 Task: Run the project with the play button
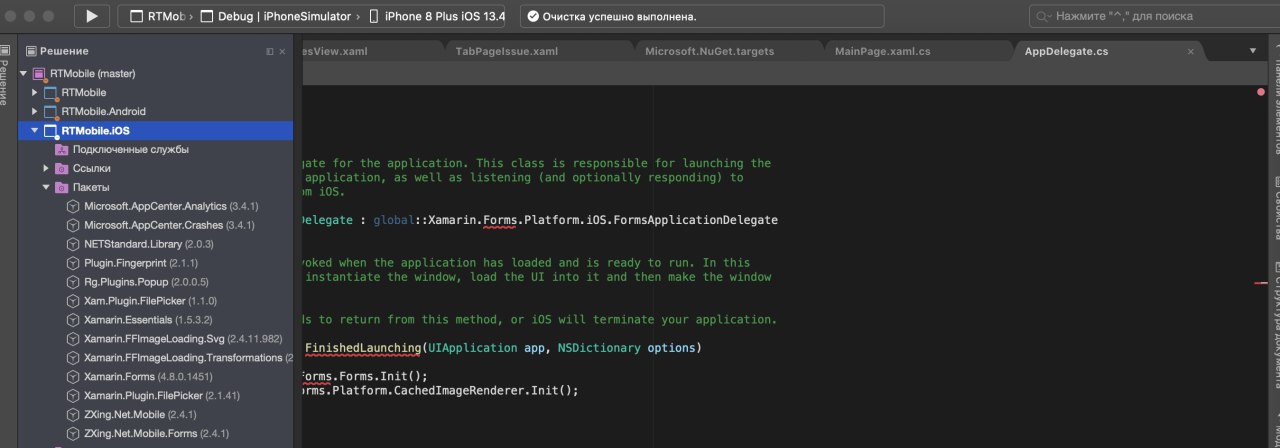coord(92,16)
